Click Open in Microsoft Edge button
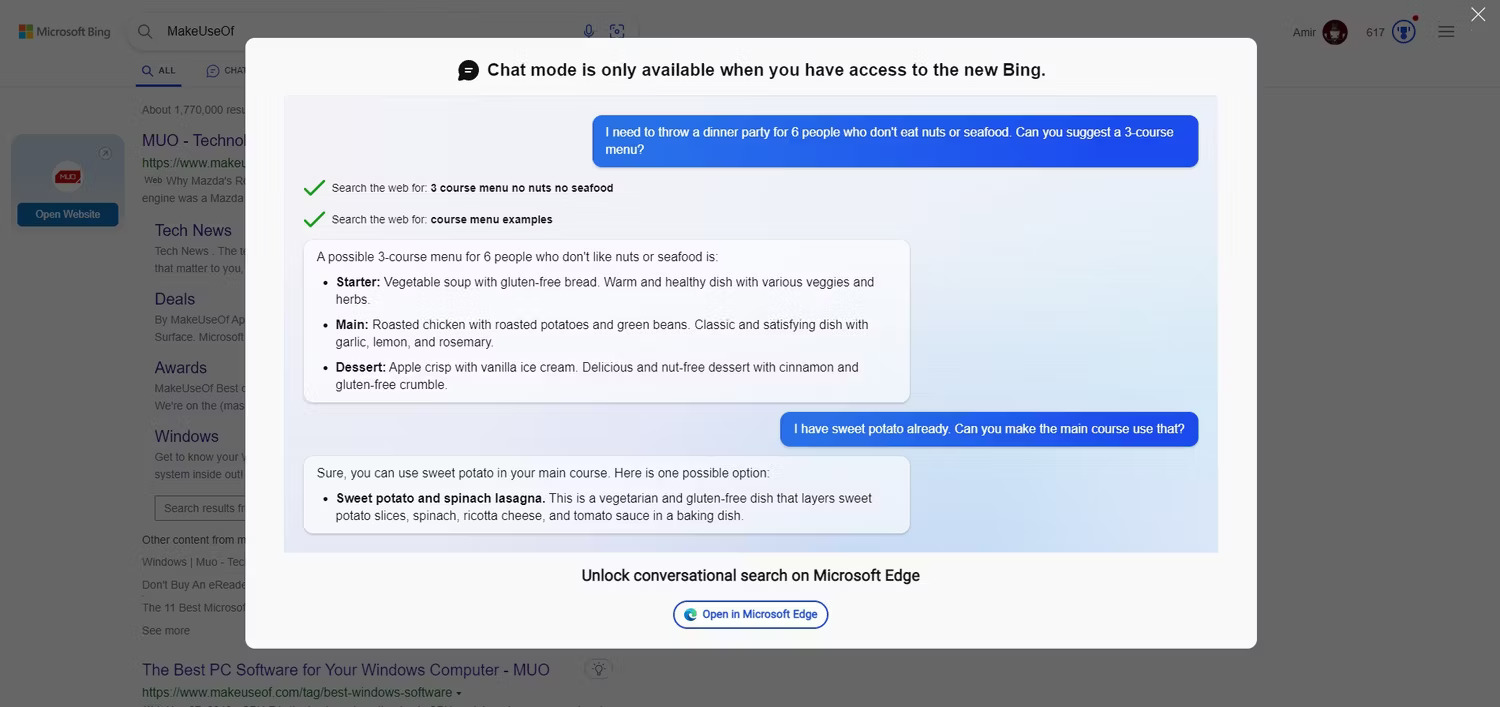 pos(751,614)
